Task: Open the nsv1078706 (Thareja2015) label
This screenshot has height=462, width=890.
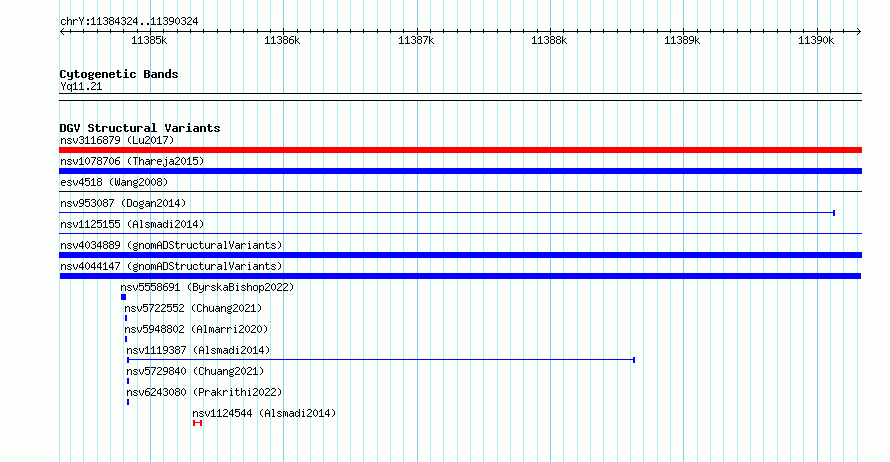Action: click(x=132, y=161)
